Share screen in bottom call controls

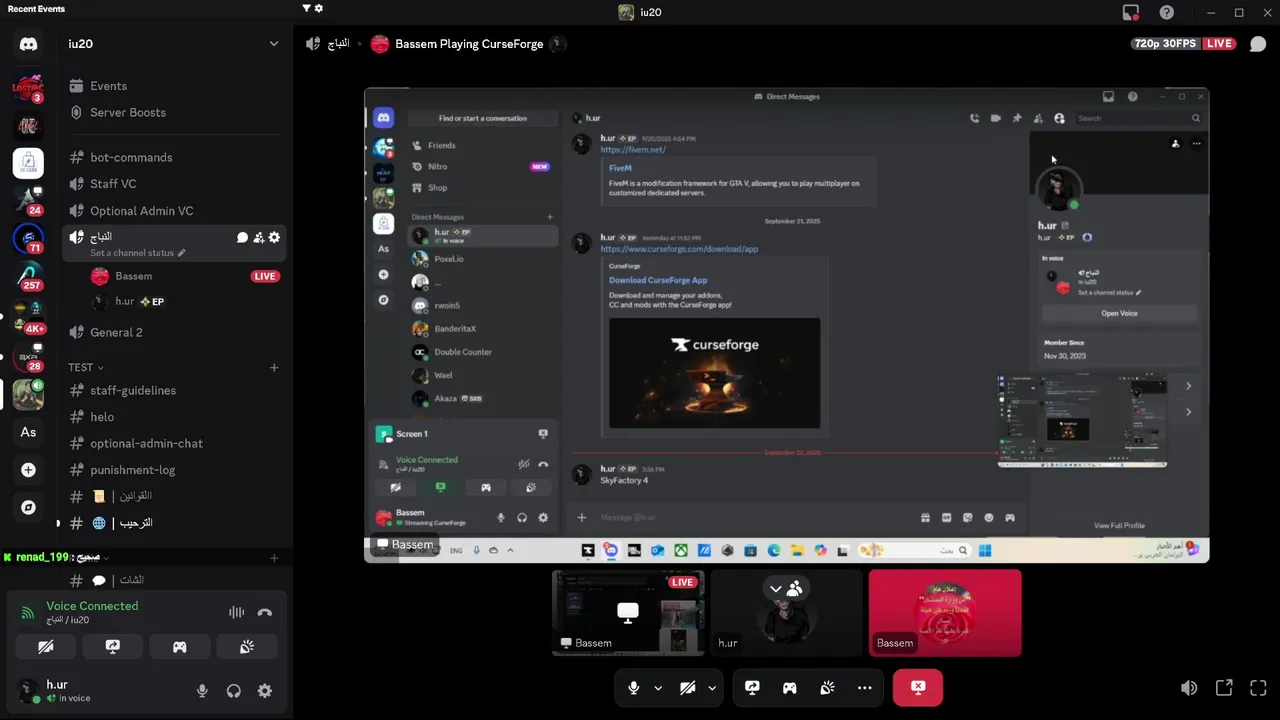pyautogui.click(x=752, y=688)
